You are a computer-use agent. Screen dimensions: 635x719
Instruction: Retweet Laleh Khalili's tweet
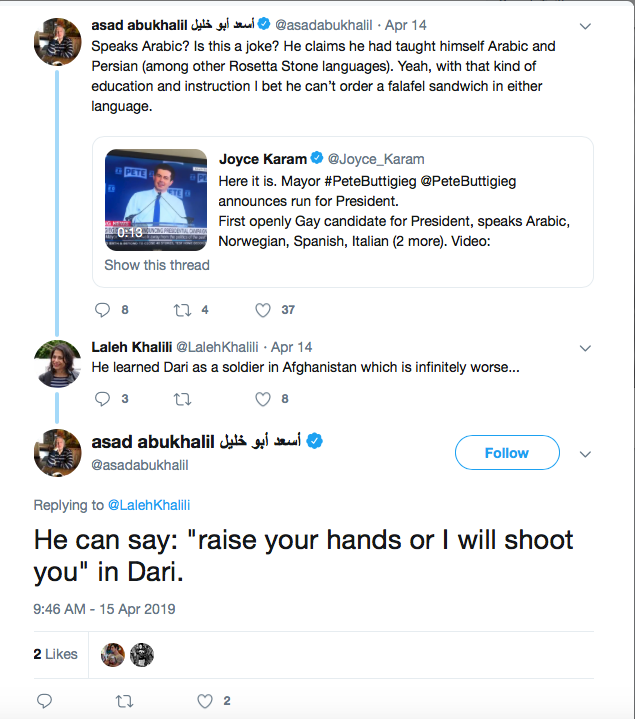tap(182, 399)
